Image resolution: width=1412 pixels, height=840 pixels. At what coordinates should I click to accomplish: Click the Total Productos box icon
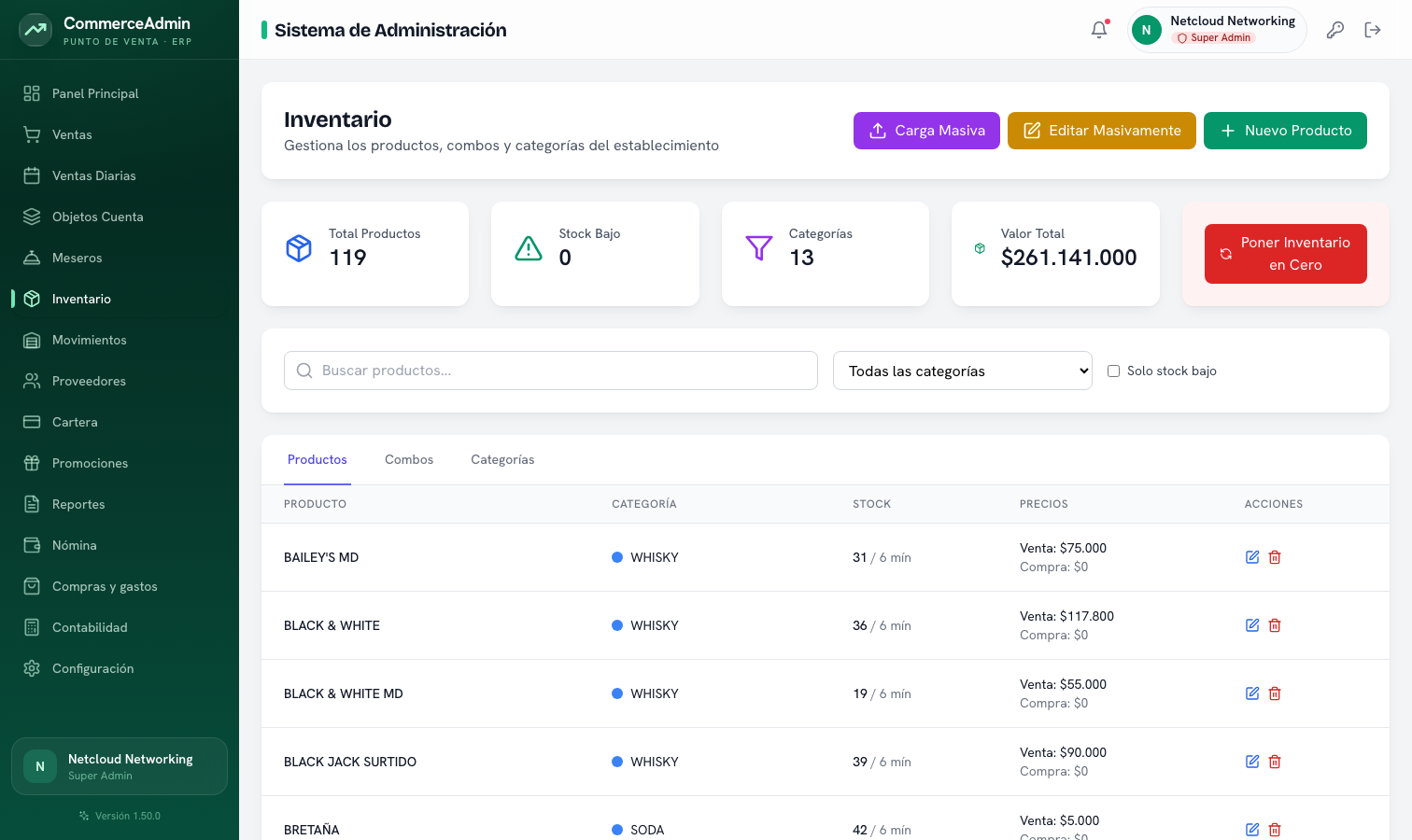click(x=299, y=248)
